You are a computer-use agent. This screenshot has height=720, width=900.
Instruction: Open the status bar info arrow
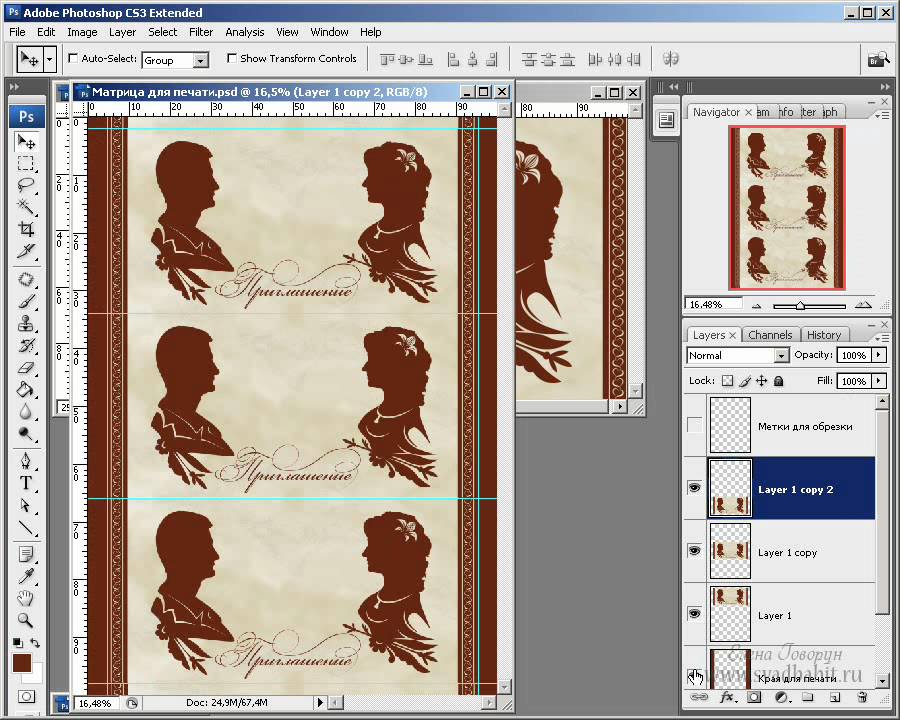tap(320, 702)
